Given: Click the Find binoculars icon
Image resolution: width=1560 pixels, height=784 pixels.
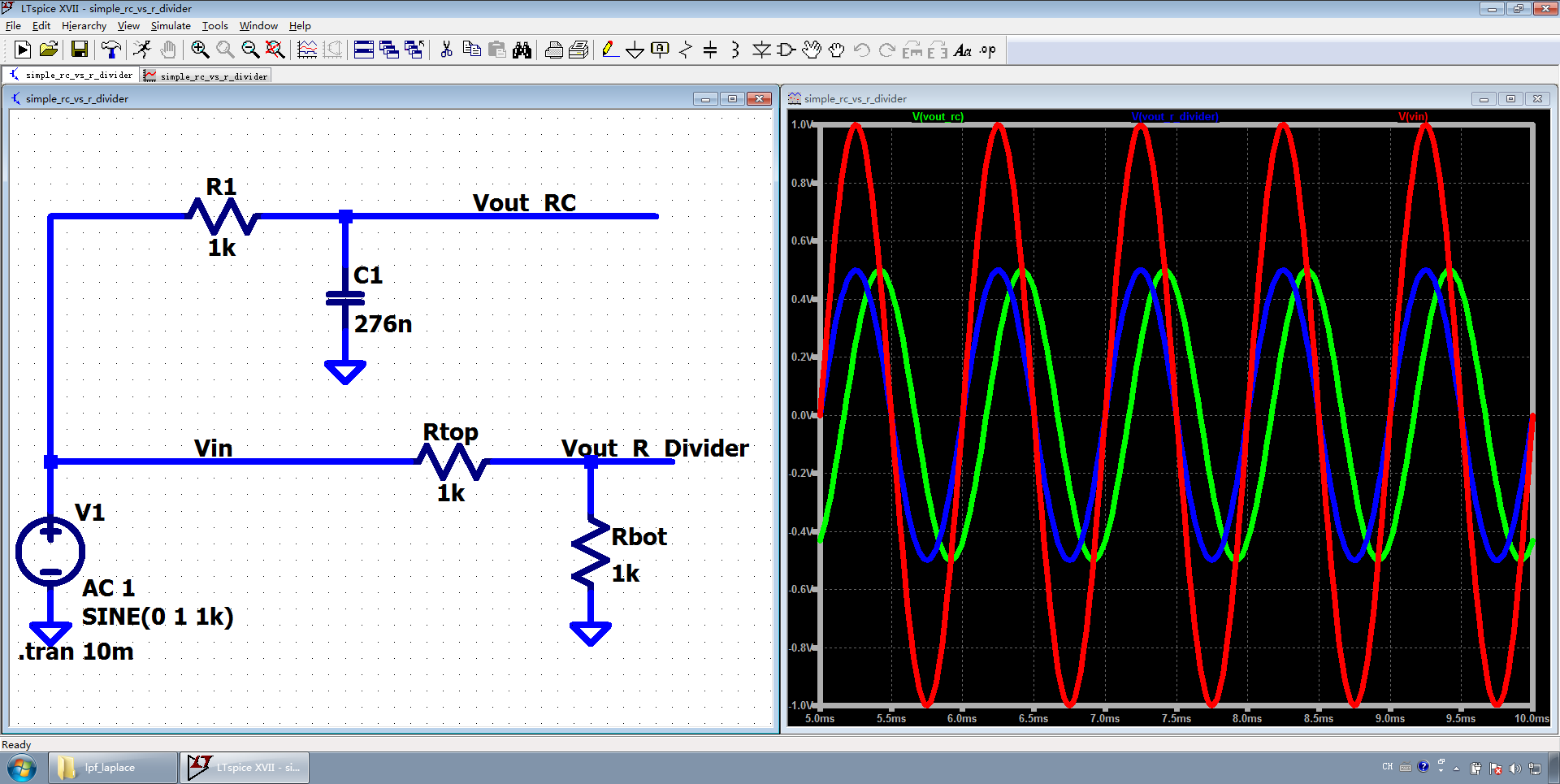Looking at the screenshot, I should click(522, 50).
